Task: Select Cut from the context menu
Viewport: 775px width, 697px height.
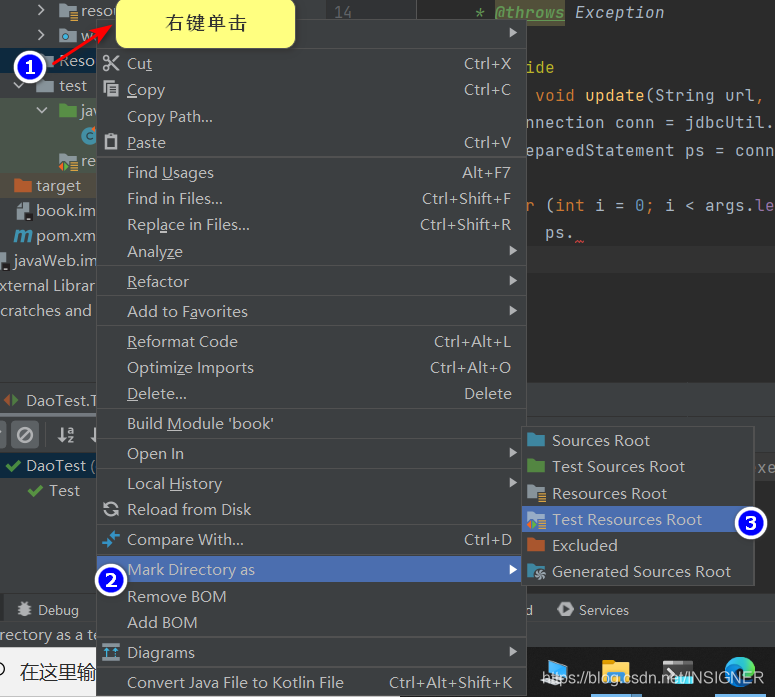Action: tap(311, 63)
